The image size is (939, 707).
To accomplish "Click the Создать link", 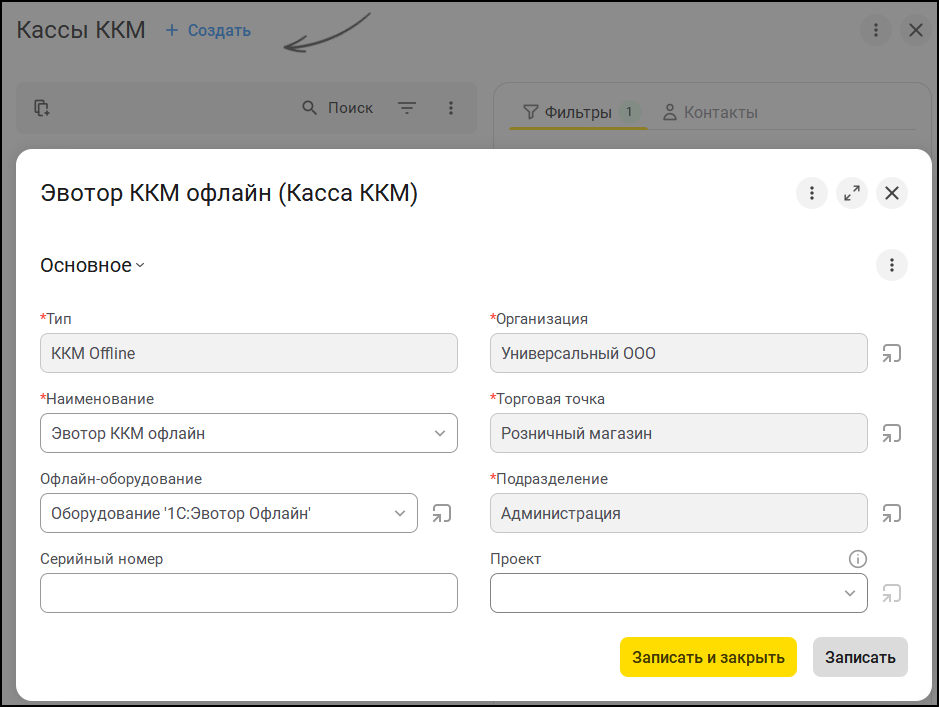I will (x=208, y=30).
